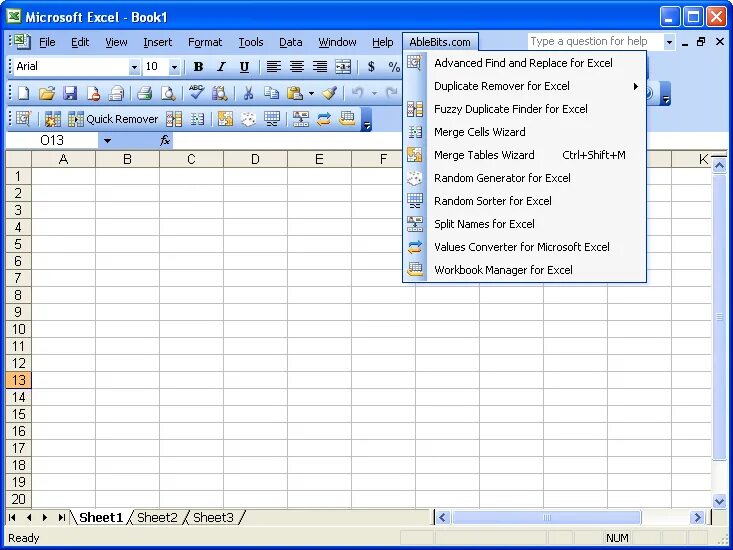Screen dimensions: 733x550
Task: Open the help question box dropdown
Action: [669, 42]
